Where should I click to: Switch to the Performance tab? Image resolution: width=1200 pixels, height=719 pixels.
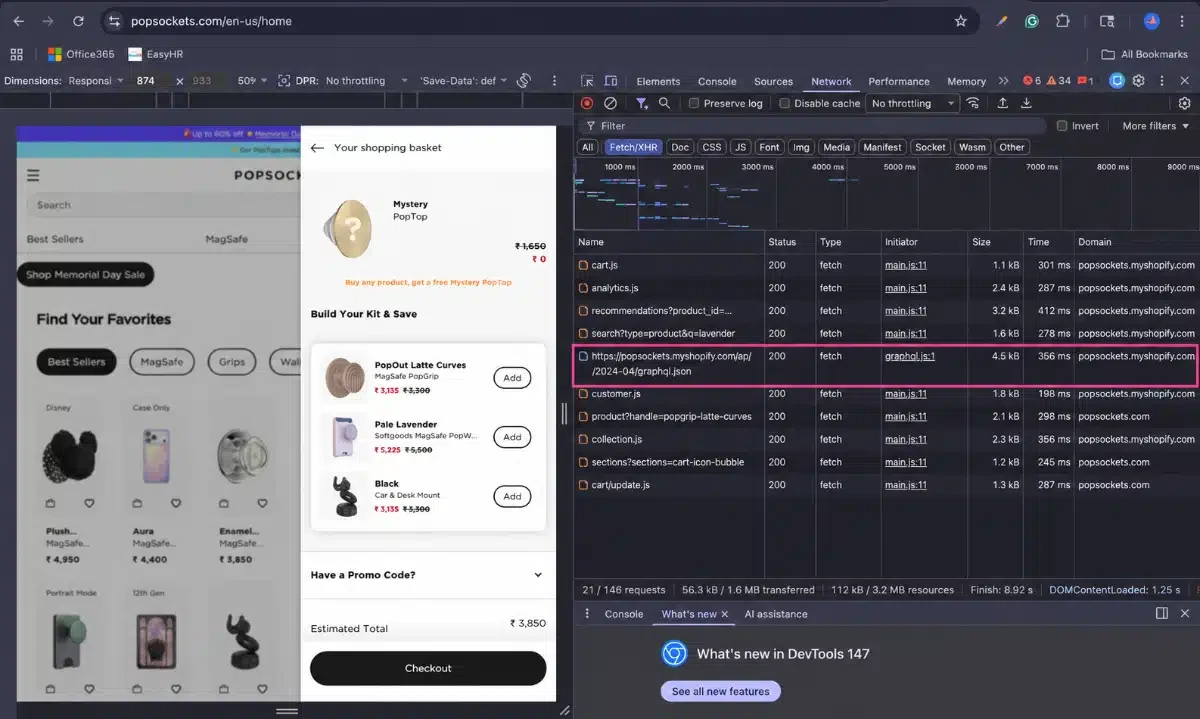click(x=898, y=81)
